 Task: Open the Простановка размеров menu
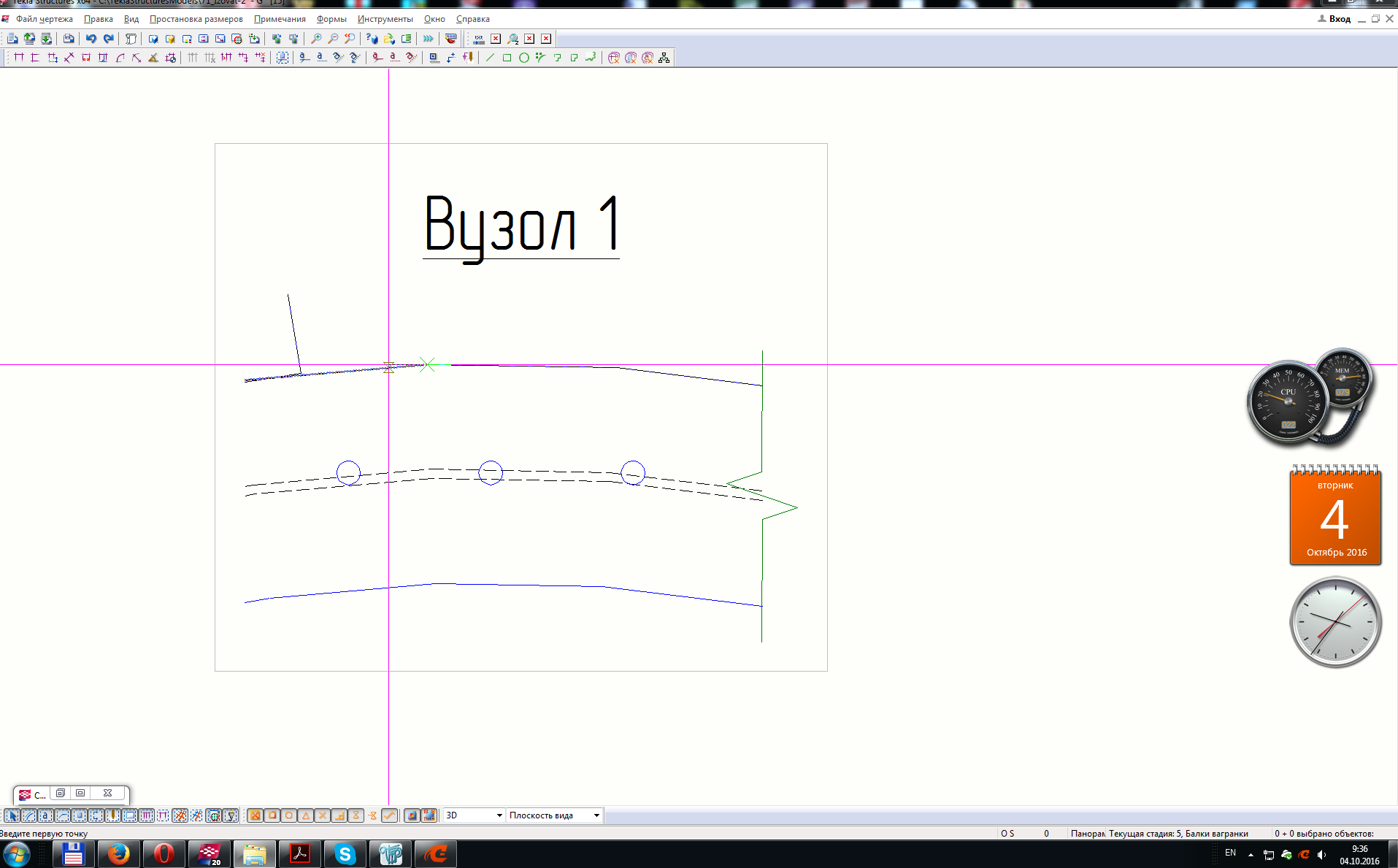(x=196, y=19)
